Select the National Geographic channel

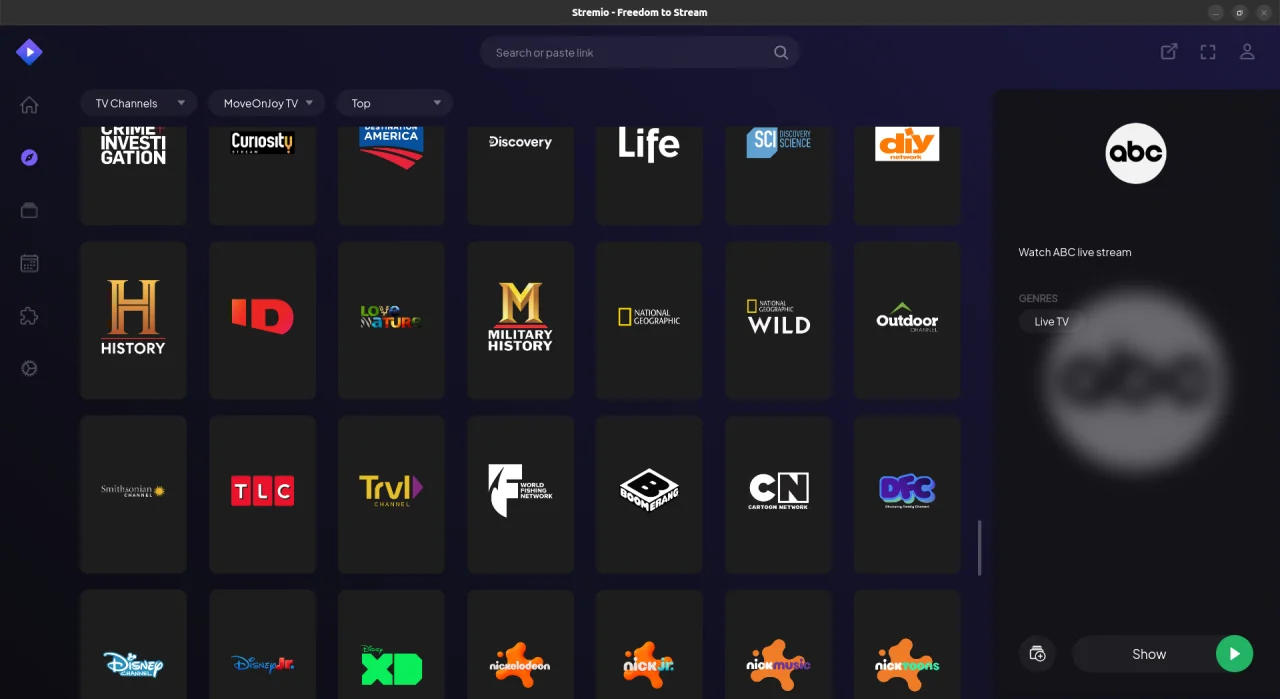click(x=649, y=320)
